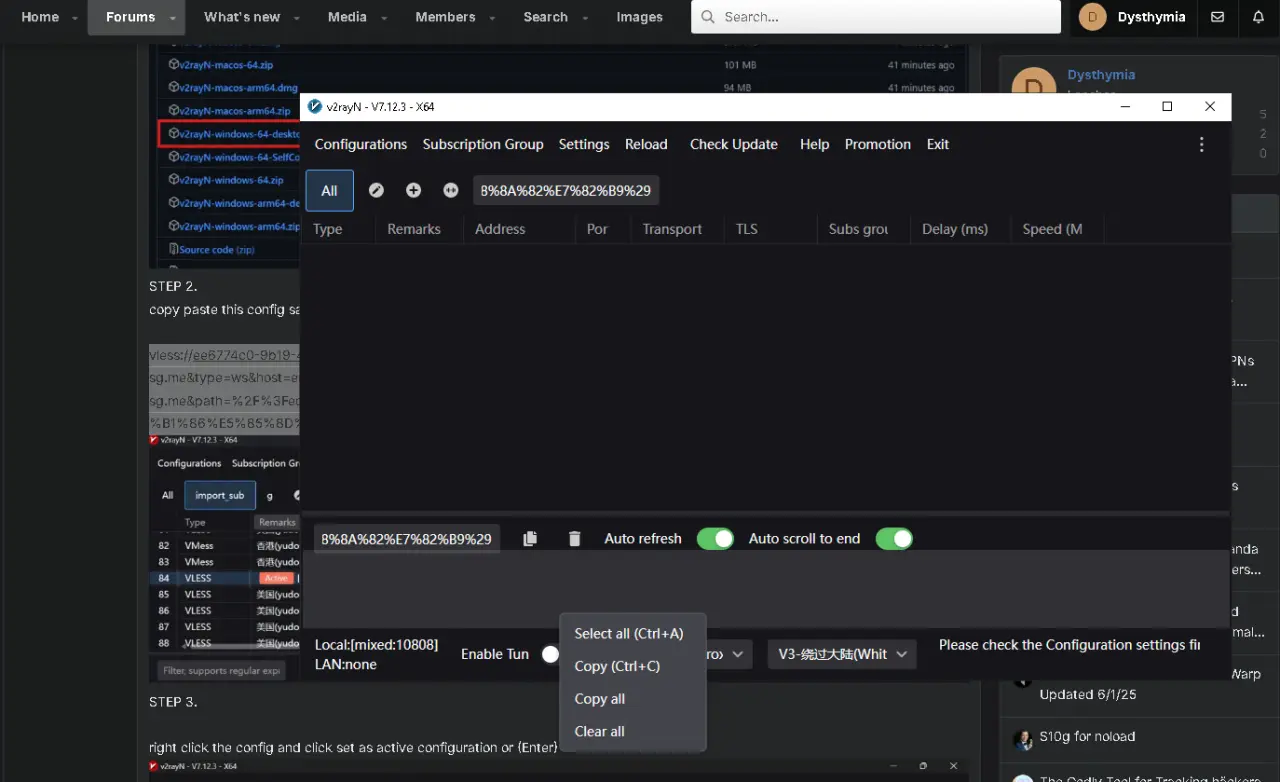
Task: Sort the server list by Speed column
Action: click(1052, 229)
